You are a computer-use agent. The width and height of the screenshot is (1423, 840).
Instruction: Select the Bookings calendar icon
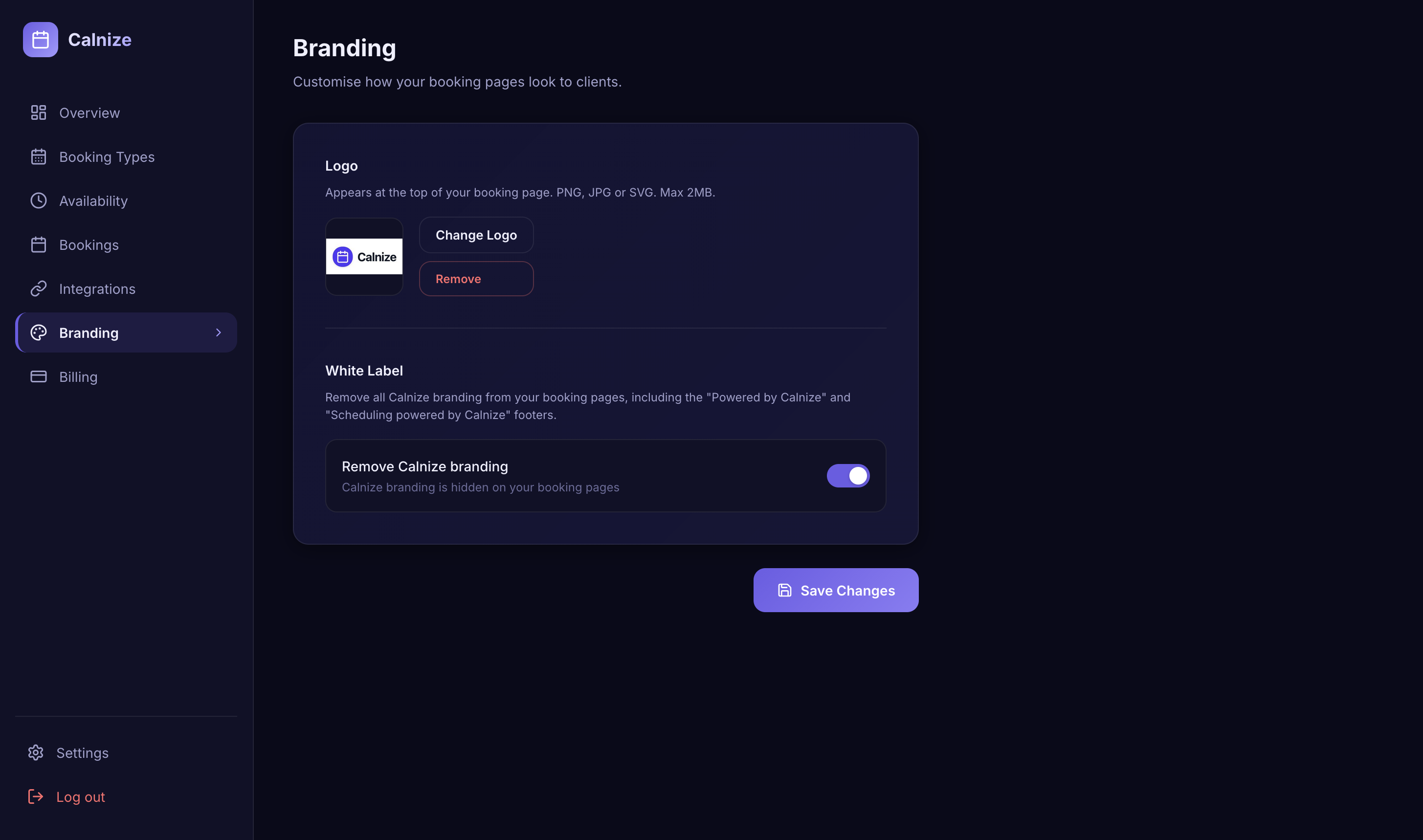click(38, 244)
